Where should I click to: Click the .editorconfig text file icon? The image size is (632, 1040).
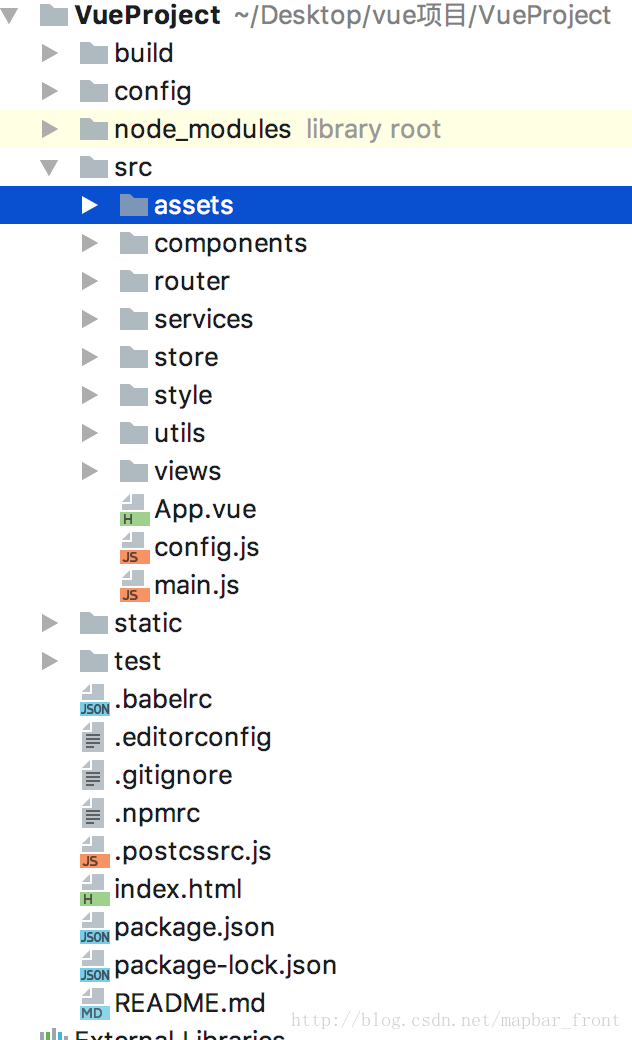[x=94, y=738]
